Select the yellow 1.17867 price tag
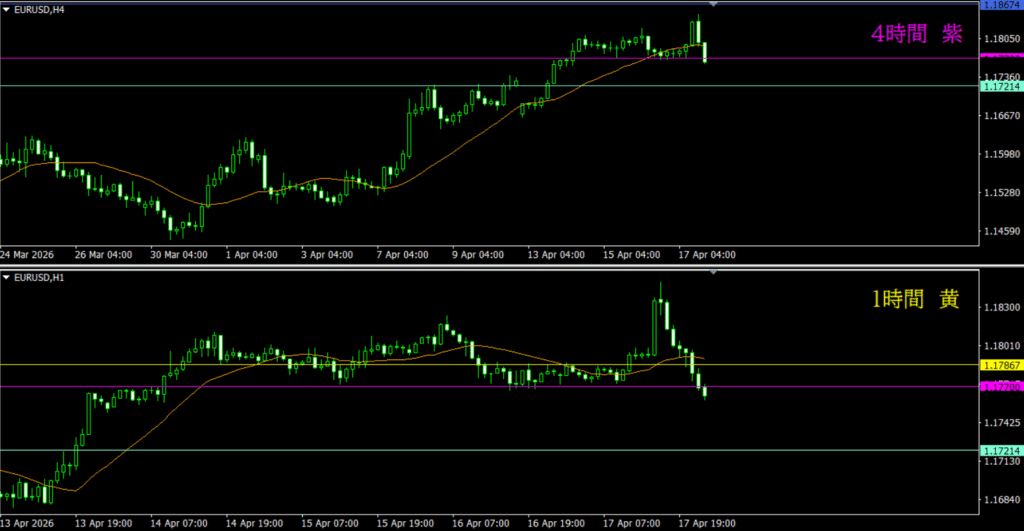1024x531 pixels. (1002, 365)
